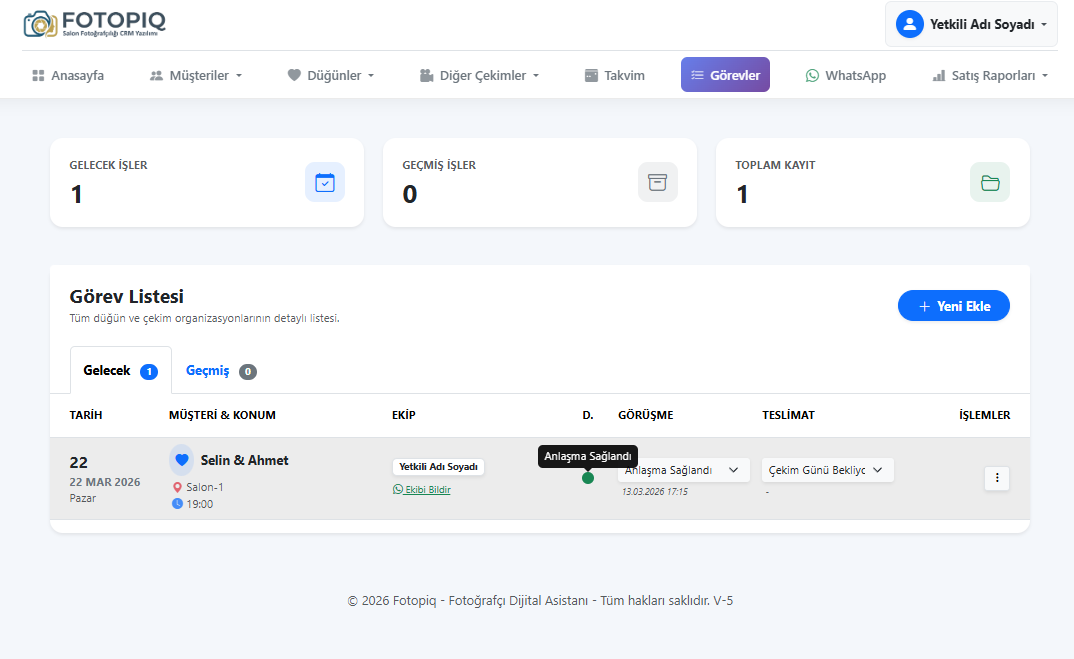Click the archive icon in Geçmiş İşler card
The image size is (1074, 659).
[657, 182]
